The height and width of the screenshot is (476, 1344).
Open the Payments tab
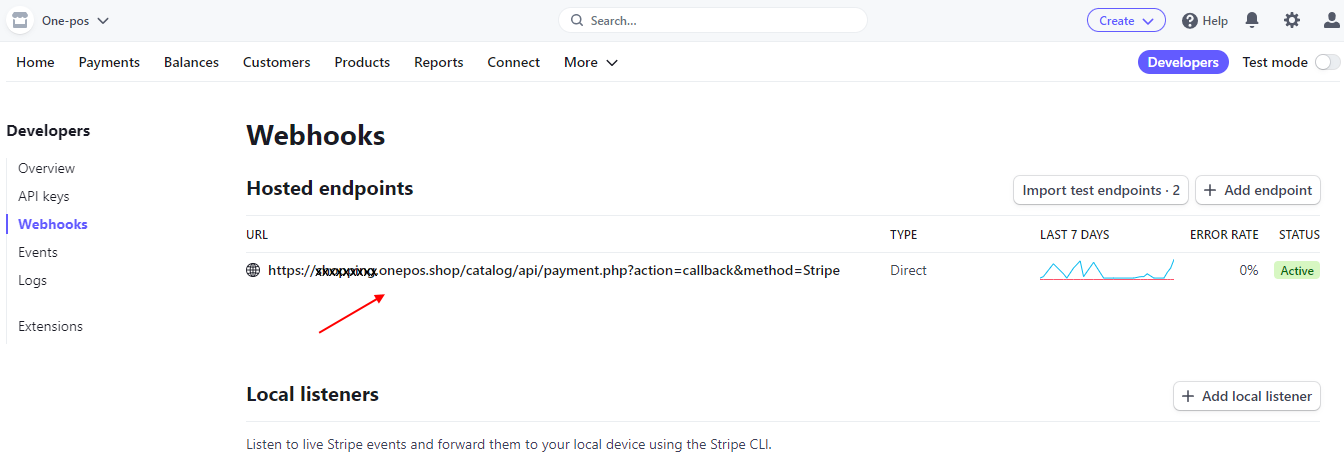[109, 62]
